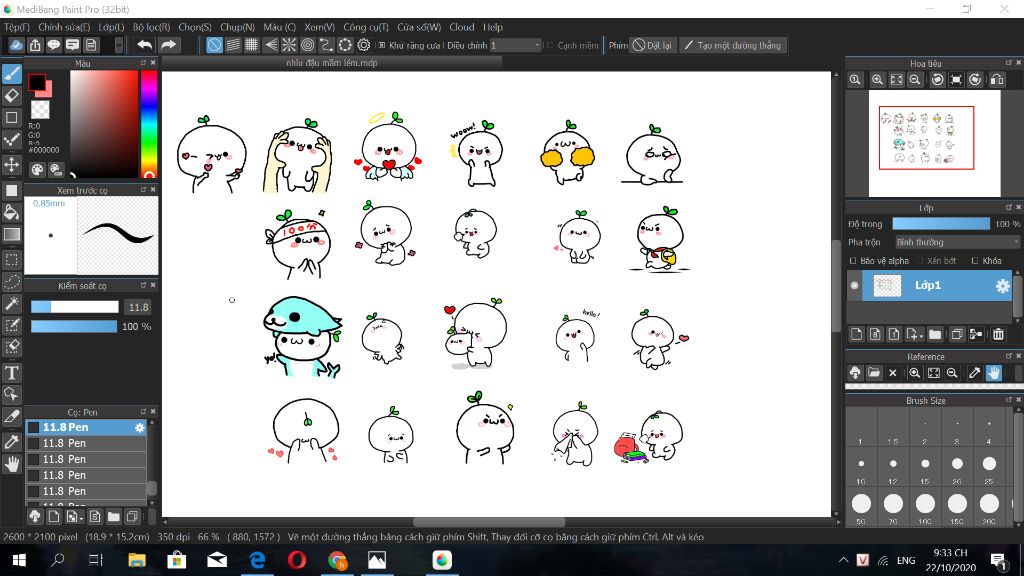
Task: Open the Chỉnh sửa(E) menu
Action: (x=64, y=27)
